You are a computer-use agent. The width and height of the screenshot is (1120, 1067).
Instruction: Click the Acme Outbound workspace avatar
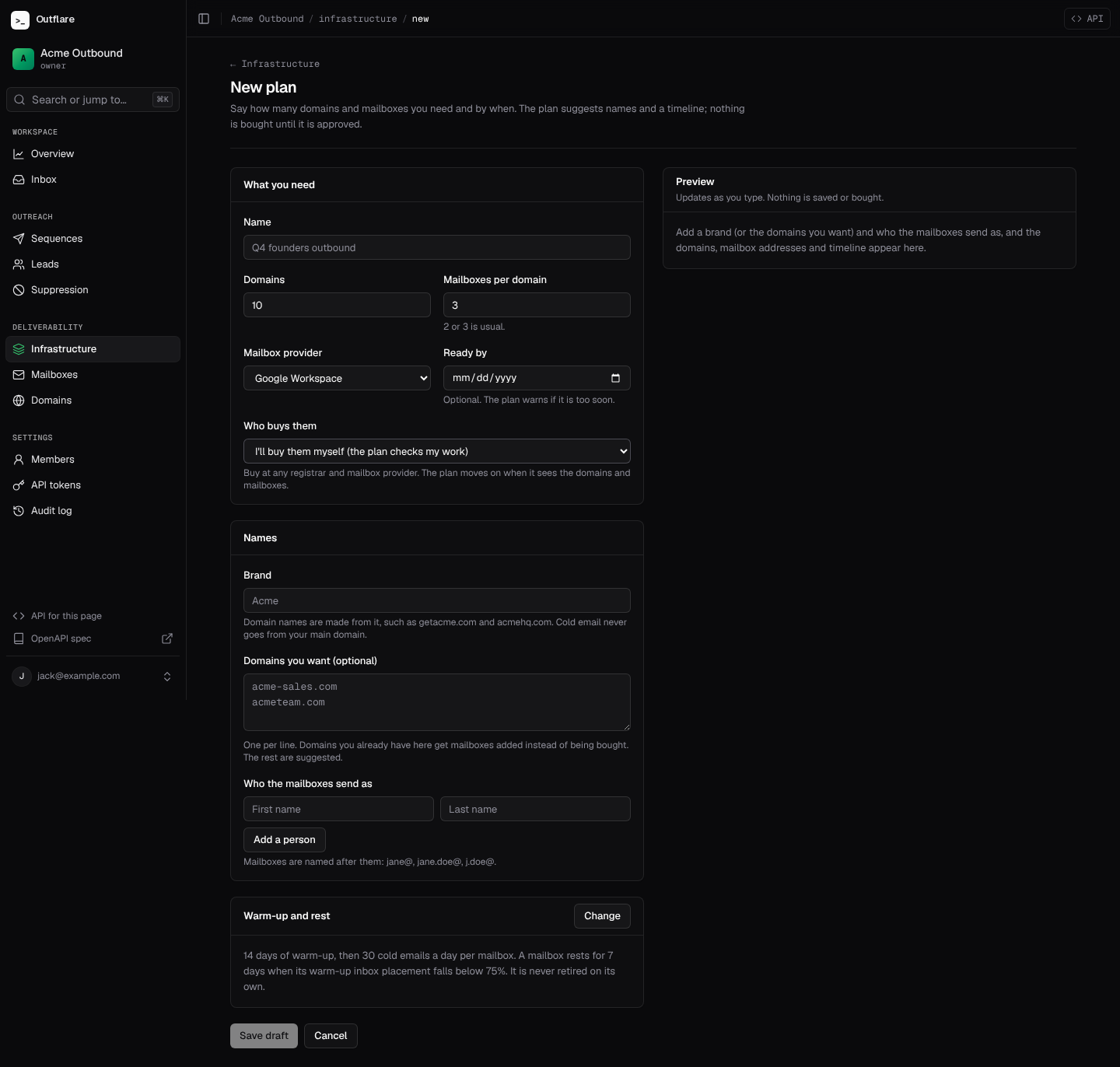coord(23,59)
